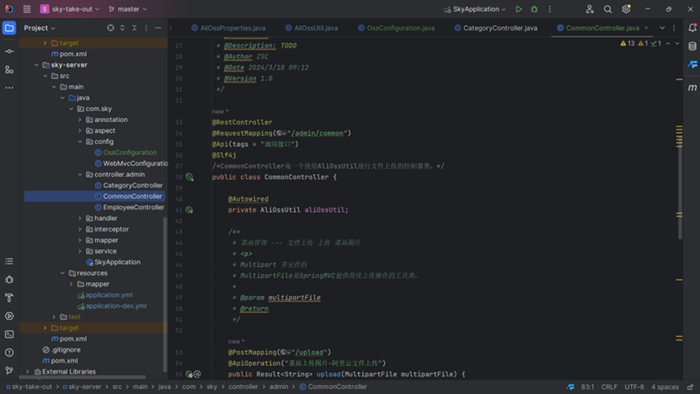Select CategoryController in project tree
The image size is (700, 394).
pos(129,185)
